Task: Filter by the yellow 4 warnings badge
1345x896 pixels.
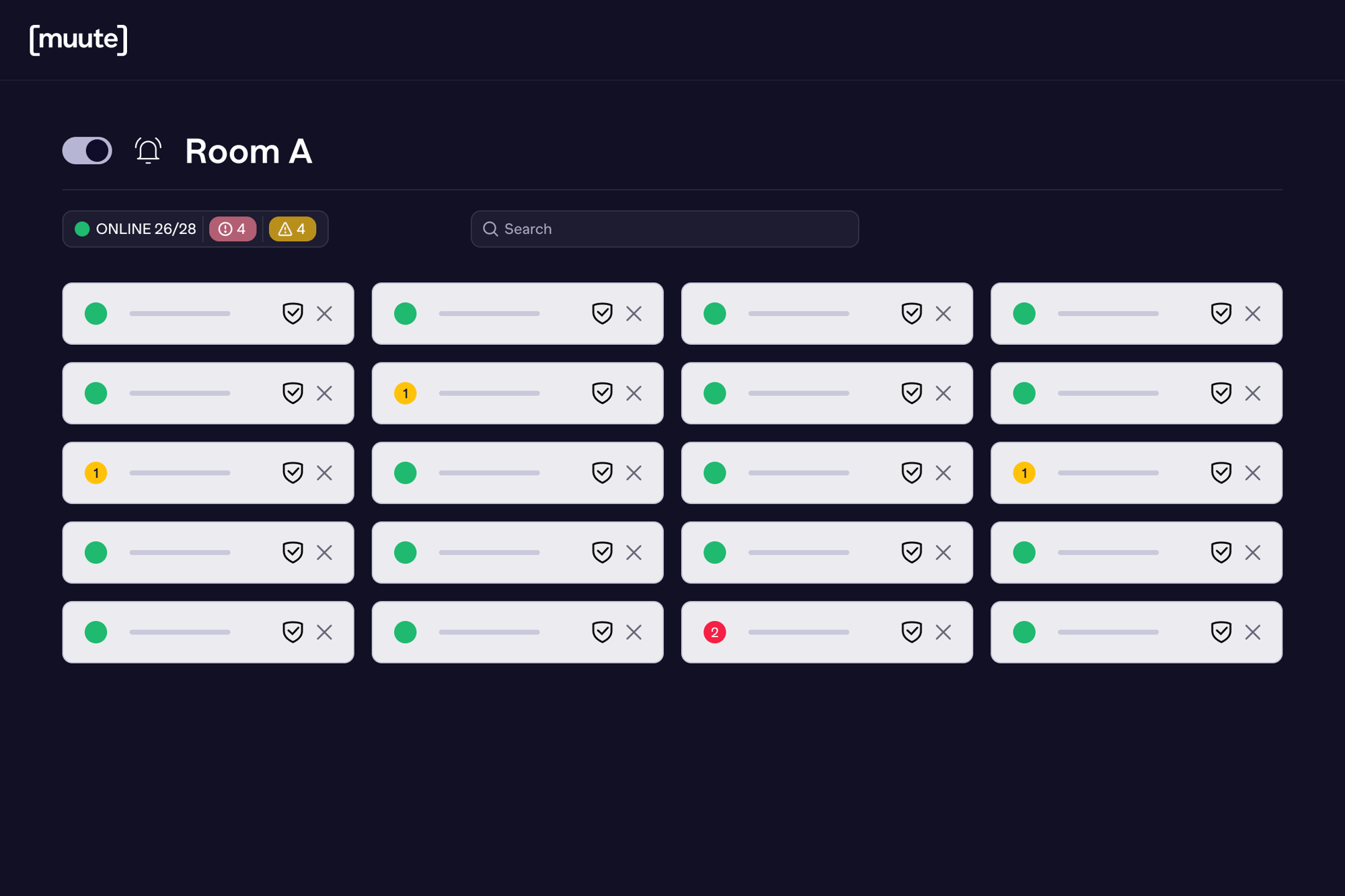Action: coord(293,229)
